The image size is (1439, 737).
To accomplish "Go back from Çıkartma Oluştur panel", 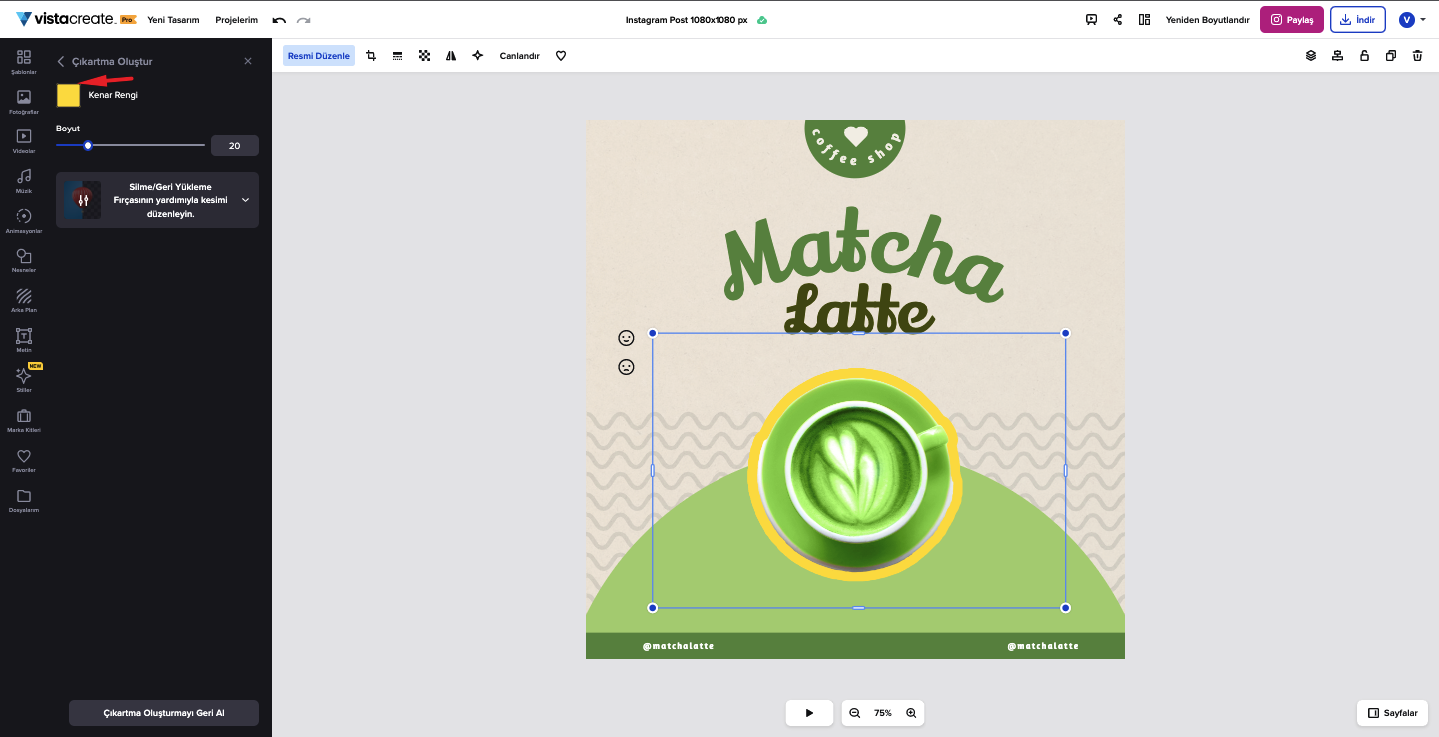I will coord(61,62).
